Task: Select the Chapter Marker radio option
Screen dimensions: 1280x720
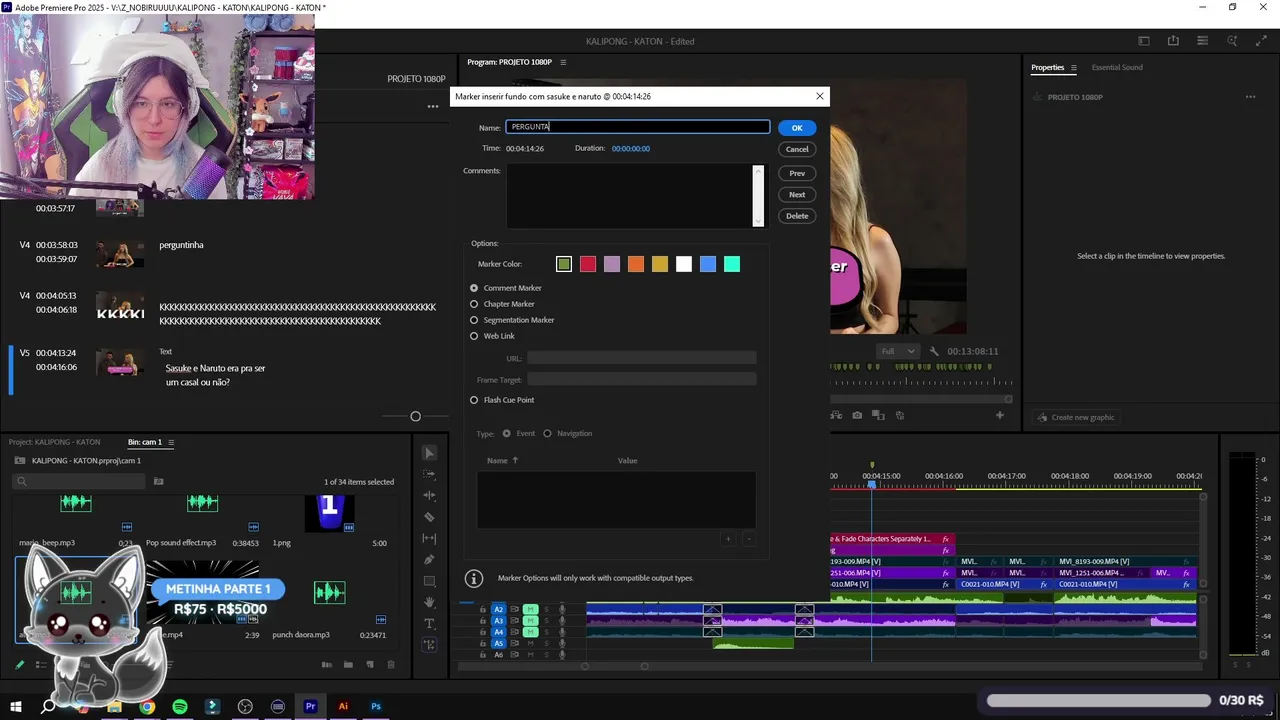Action: 474,304
